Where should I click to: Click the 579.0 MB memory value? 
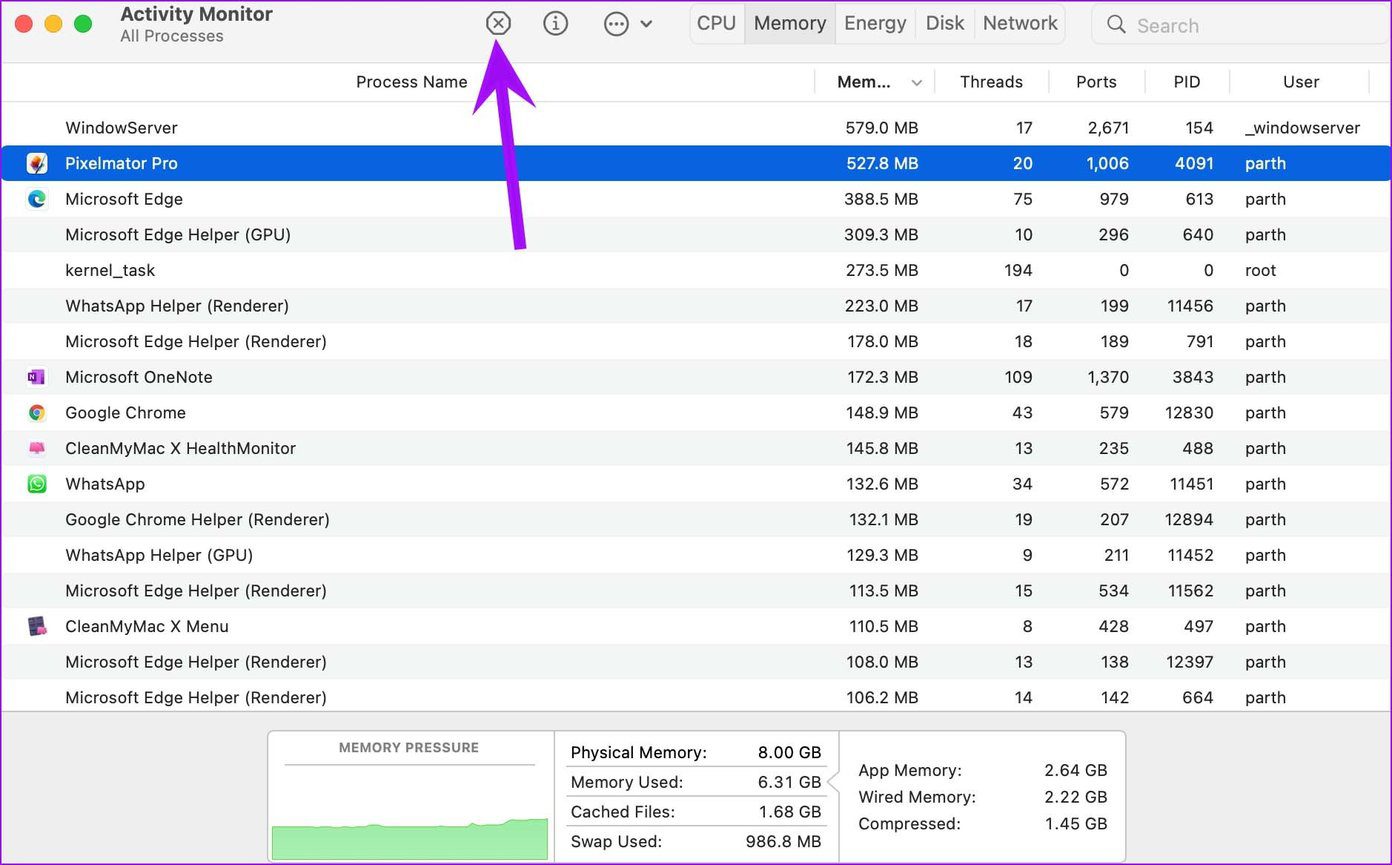coord(881,128)
